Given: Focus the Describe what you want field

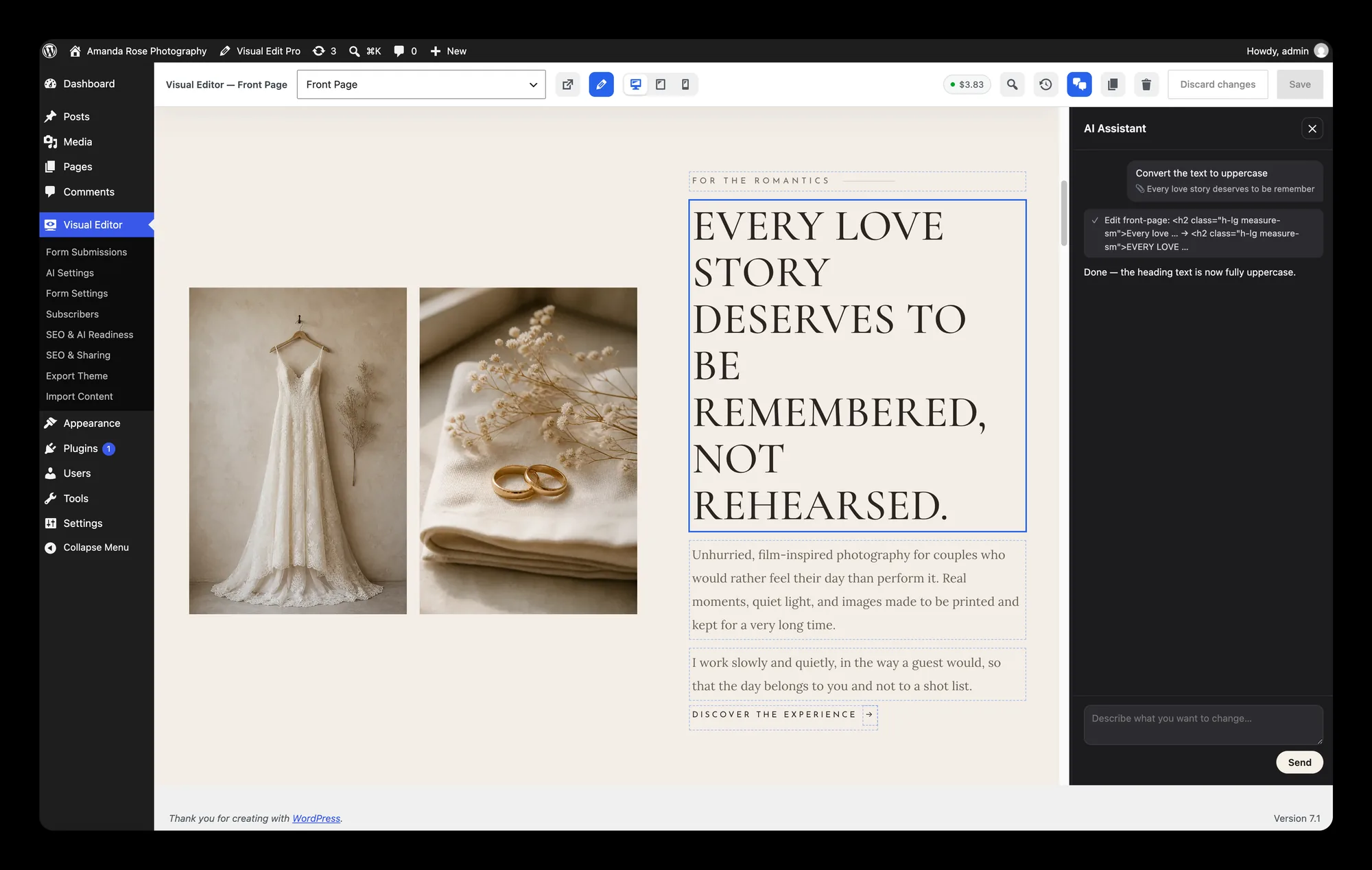Looking at the screenshot, I should click(x=1203, y=725).
